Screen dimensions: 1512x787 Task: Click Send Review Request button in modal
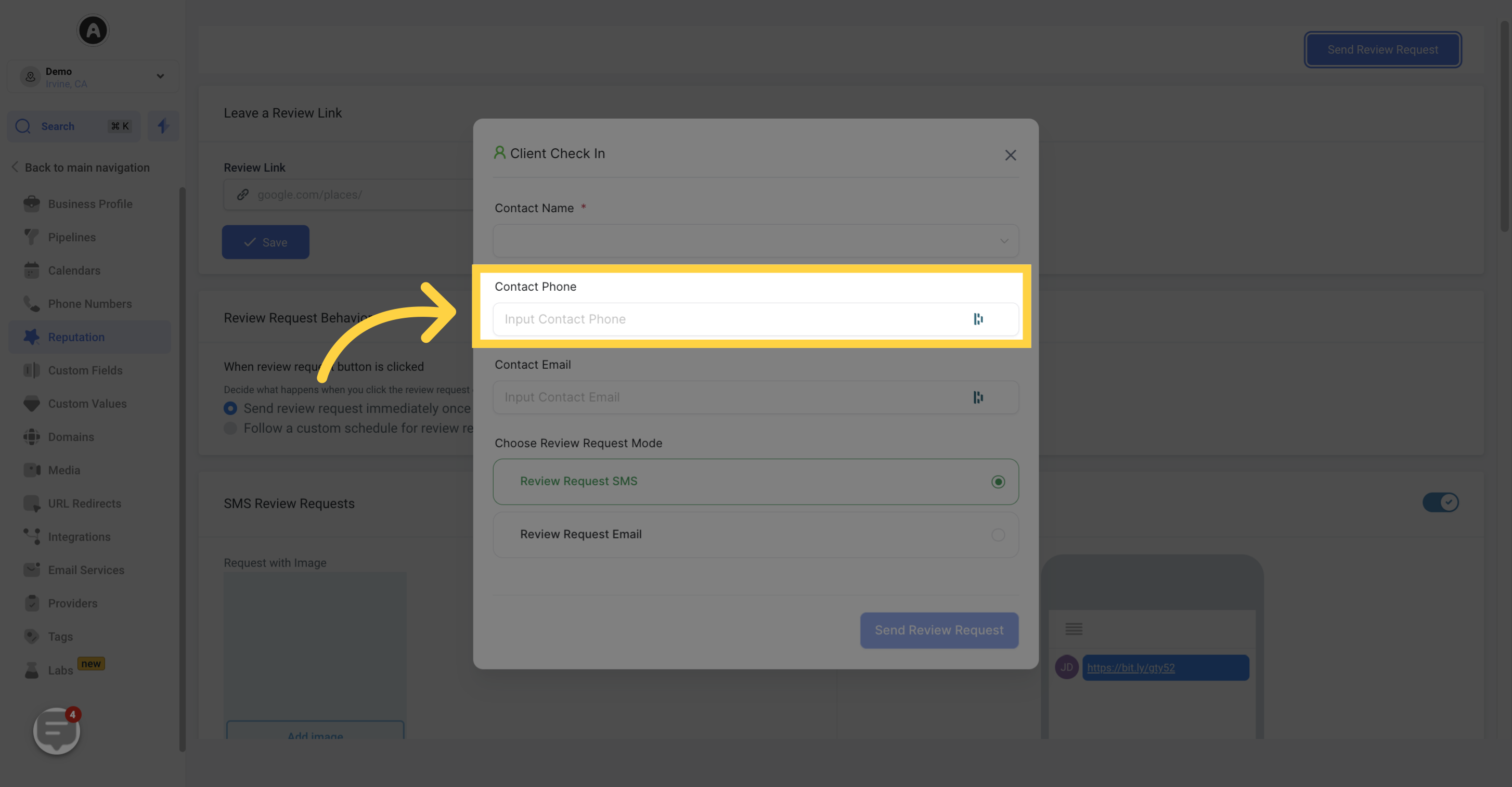(938, 630)
